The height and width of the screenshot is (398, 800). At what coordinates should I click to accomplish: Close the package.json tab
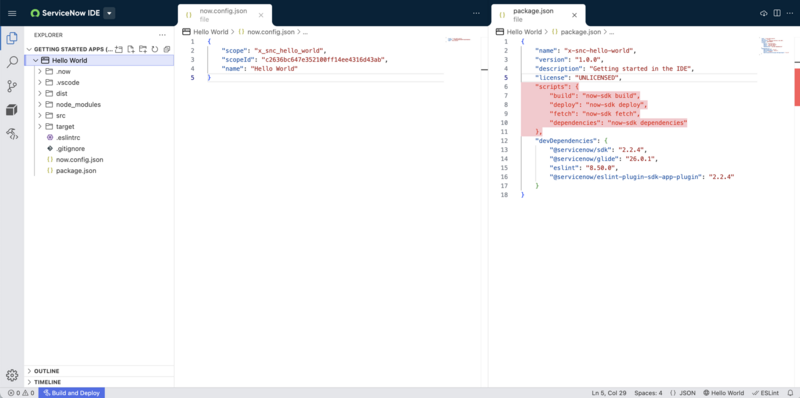(574, 15)
